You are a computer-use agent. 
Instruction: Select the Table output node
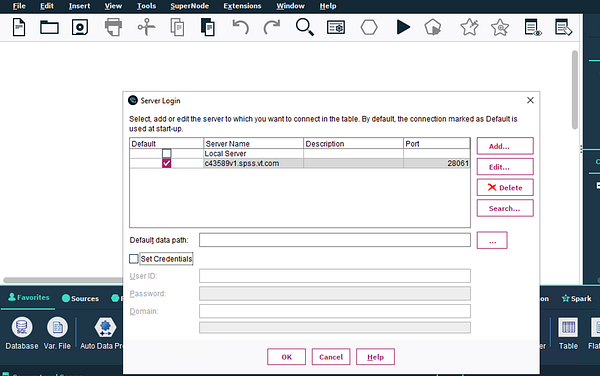click(568, 333)
